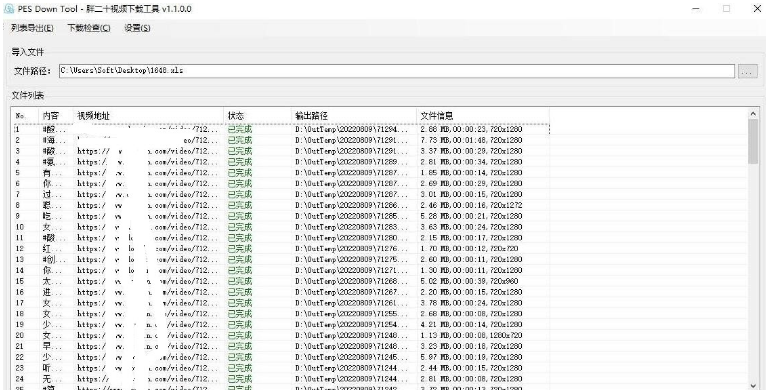Click the 1.13 MB 1280x720 file info cell
Viewport: 766px width, 390px height.
point(471,335)
